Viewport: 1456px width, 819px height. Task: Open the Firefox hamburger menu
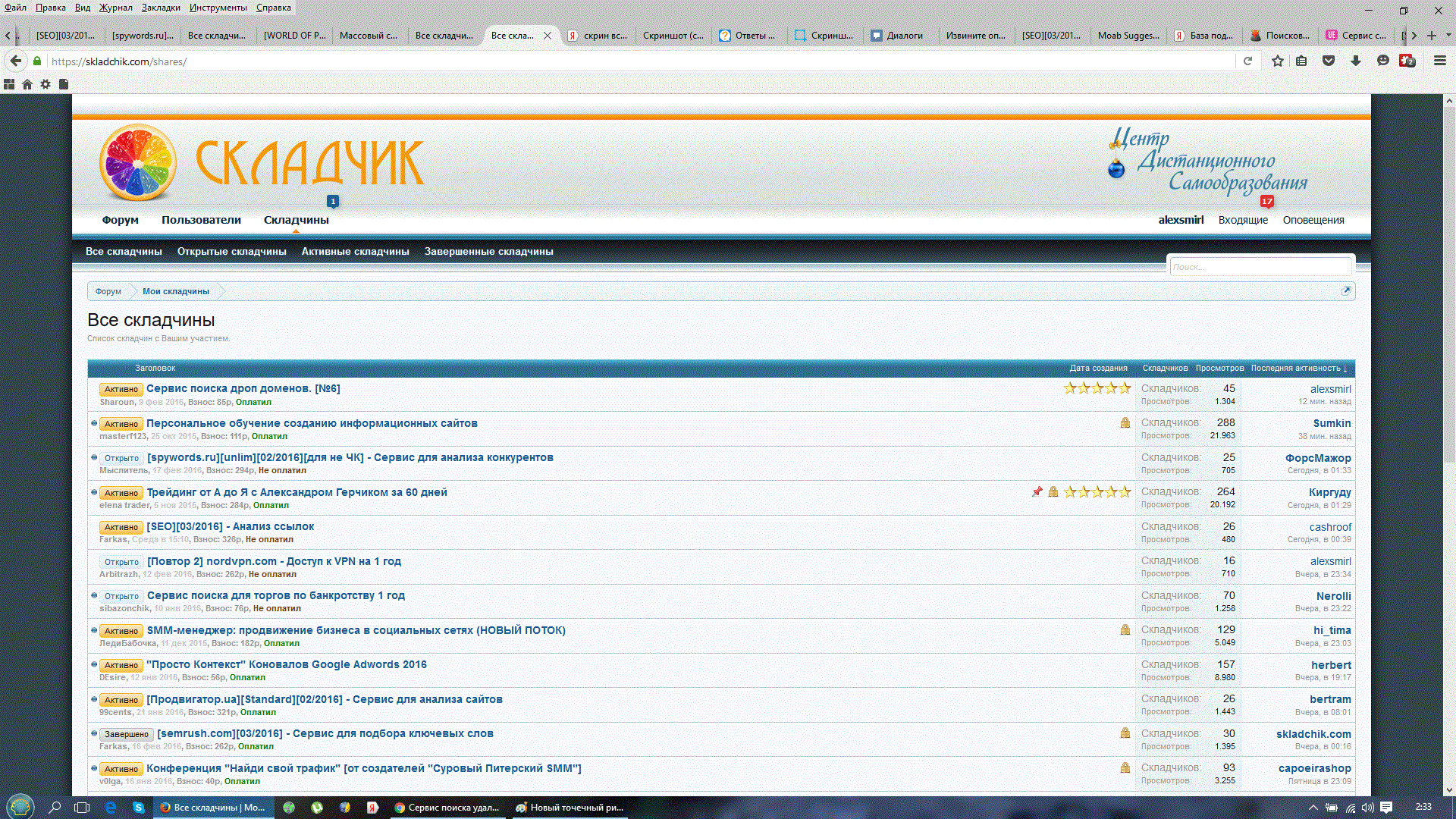pos(1439,61)
